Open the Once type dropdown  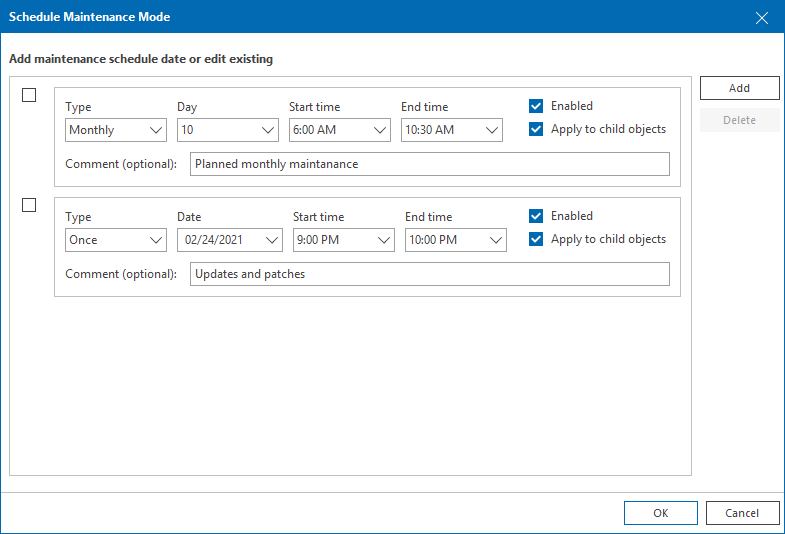pos(116,240)
